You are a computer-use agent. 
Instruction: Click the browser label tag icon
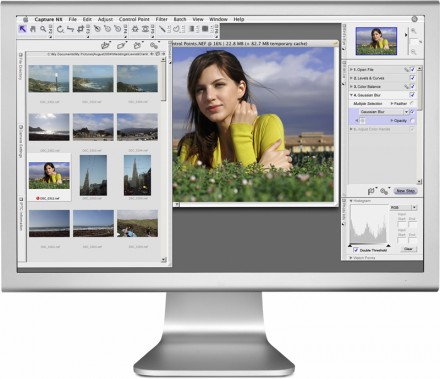122,45
